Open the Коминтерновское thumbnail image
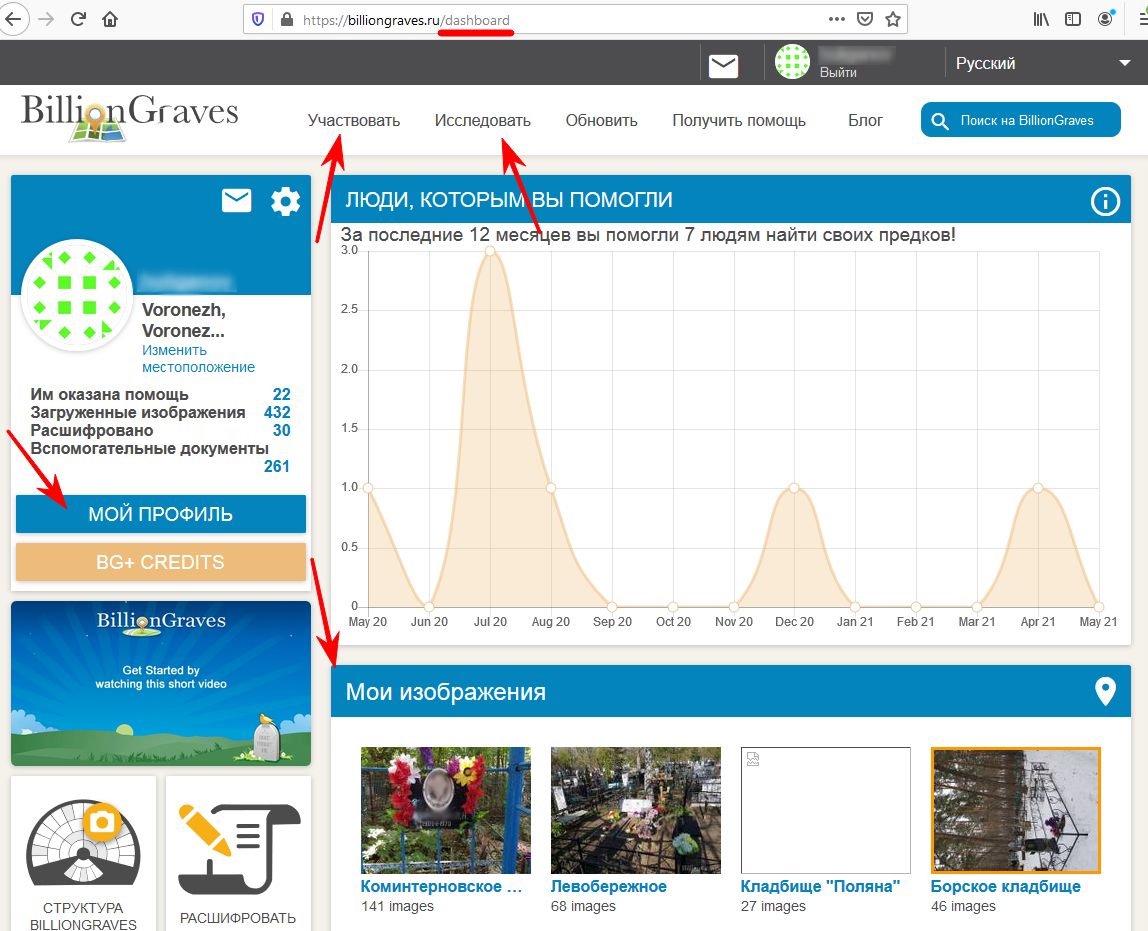 446,810
